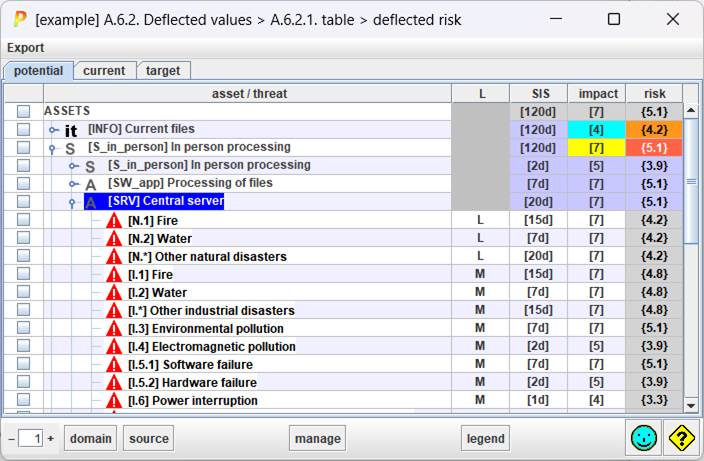Click the A icon of Processing of files
This screenshot has width=704, height=461.
pos(91,184)
